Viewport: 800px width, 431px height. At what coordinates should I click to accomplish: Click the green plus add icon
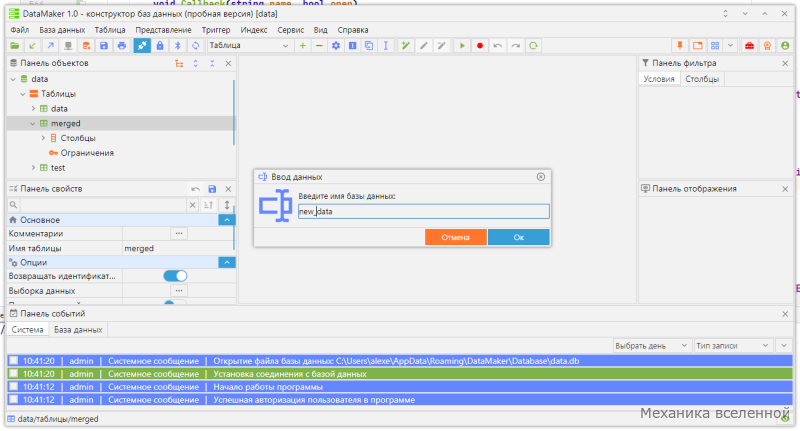[303, 46]
